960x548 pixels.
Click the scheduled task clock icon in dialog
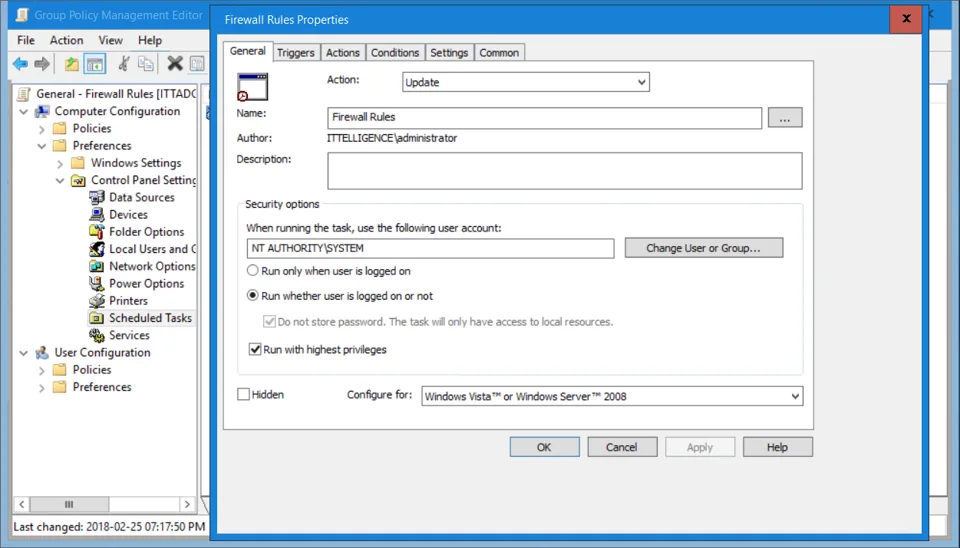(x=252, y=88)
